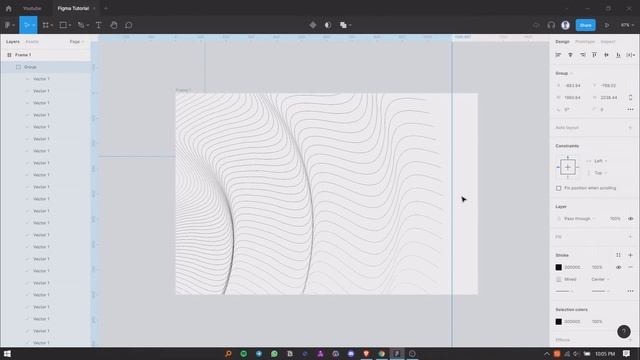Click the Create component icon
The image size is (640, 360).
click(313, 25)
